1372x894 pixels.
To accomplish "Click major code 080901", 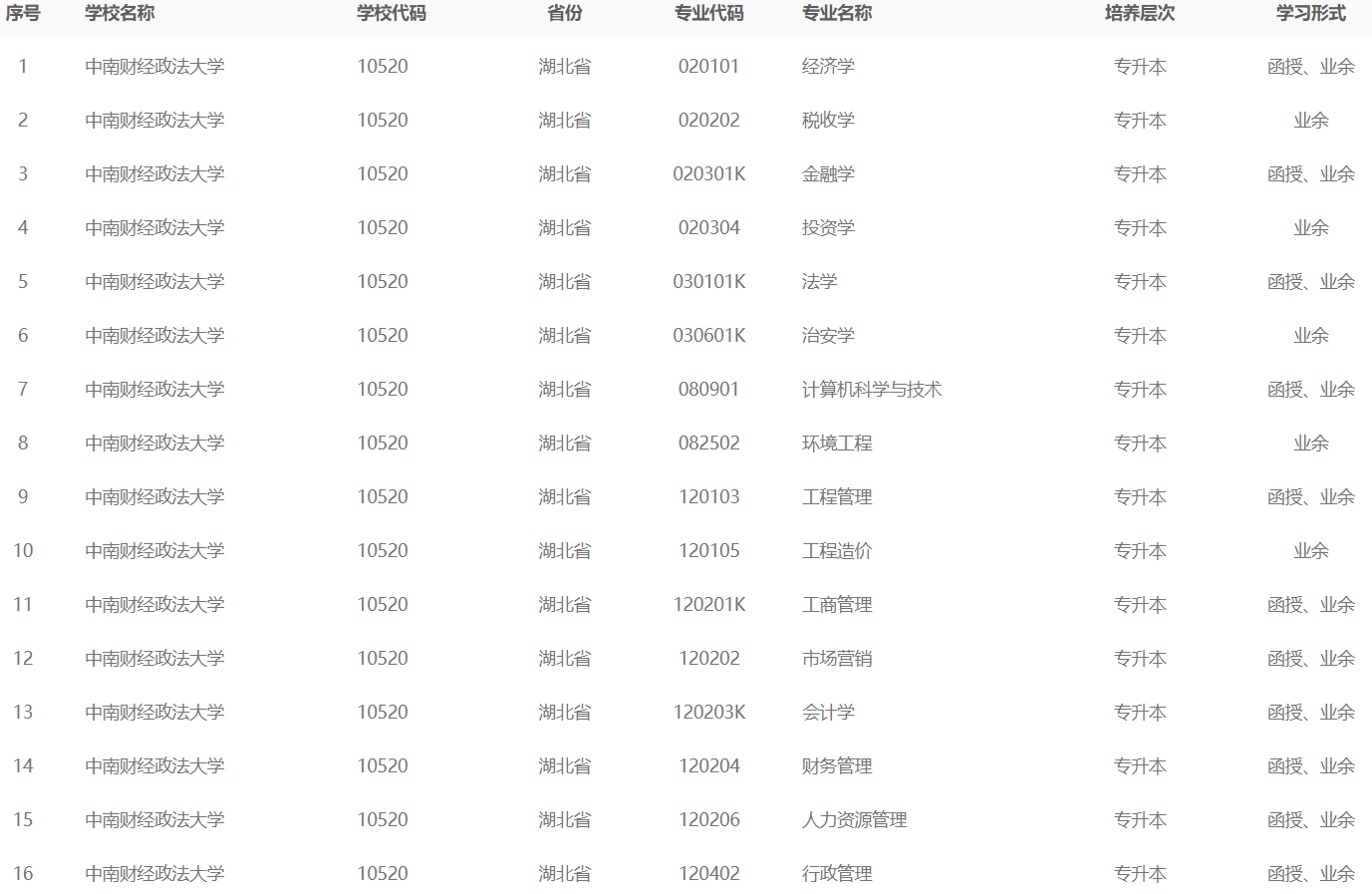I will pyautogui.click(x=709, y=390).
